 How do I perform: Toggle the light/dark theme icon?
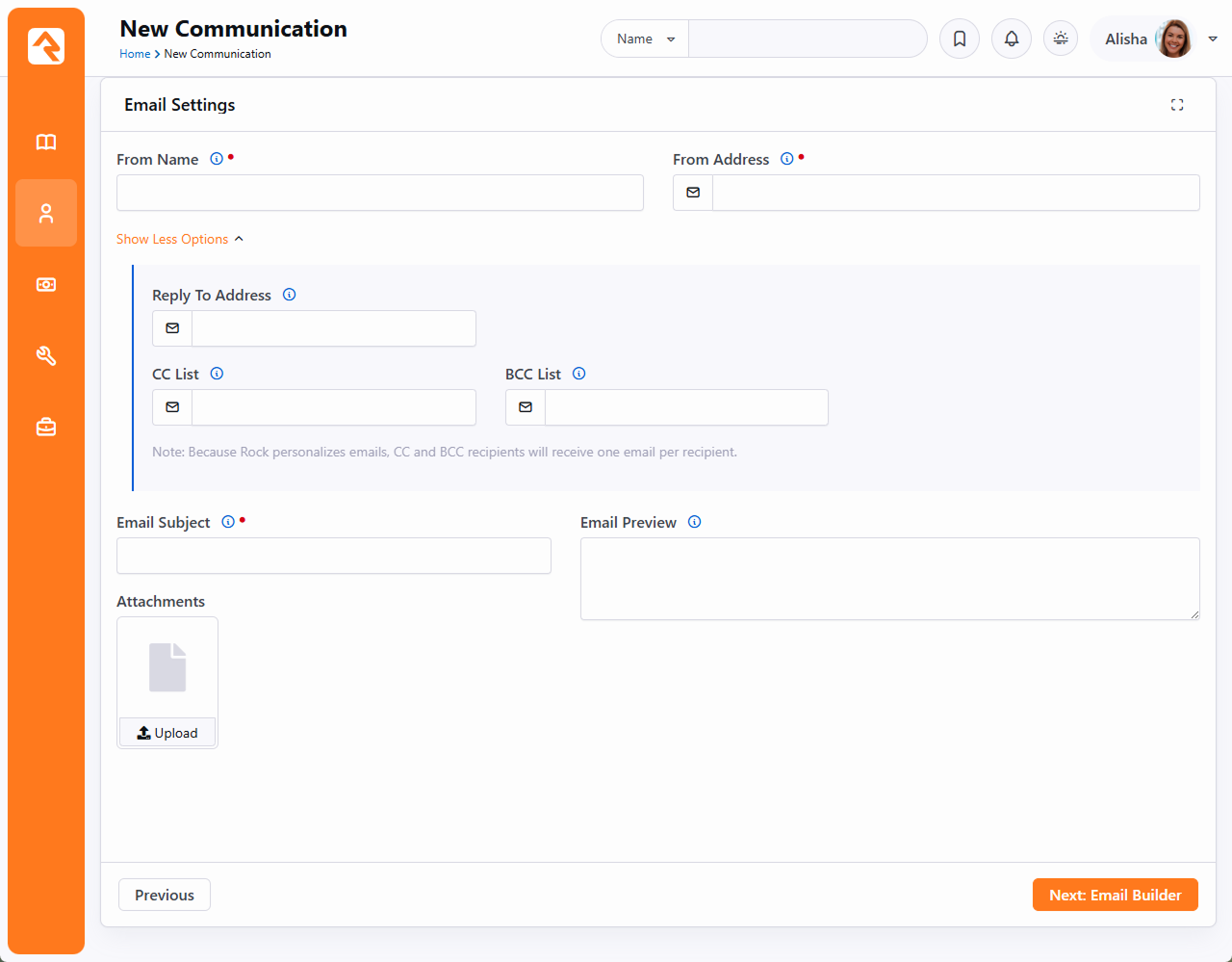pyautogui.click(x=1061, y=39)
